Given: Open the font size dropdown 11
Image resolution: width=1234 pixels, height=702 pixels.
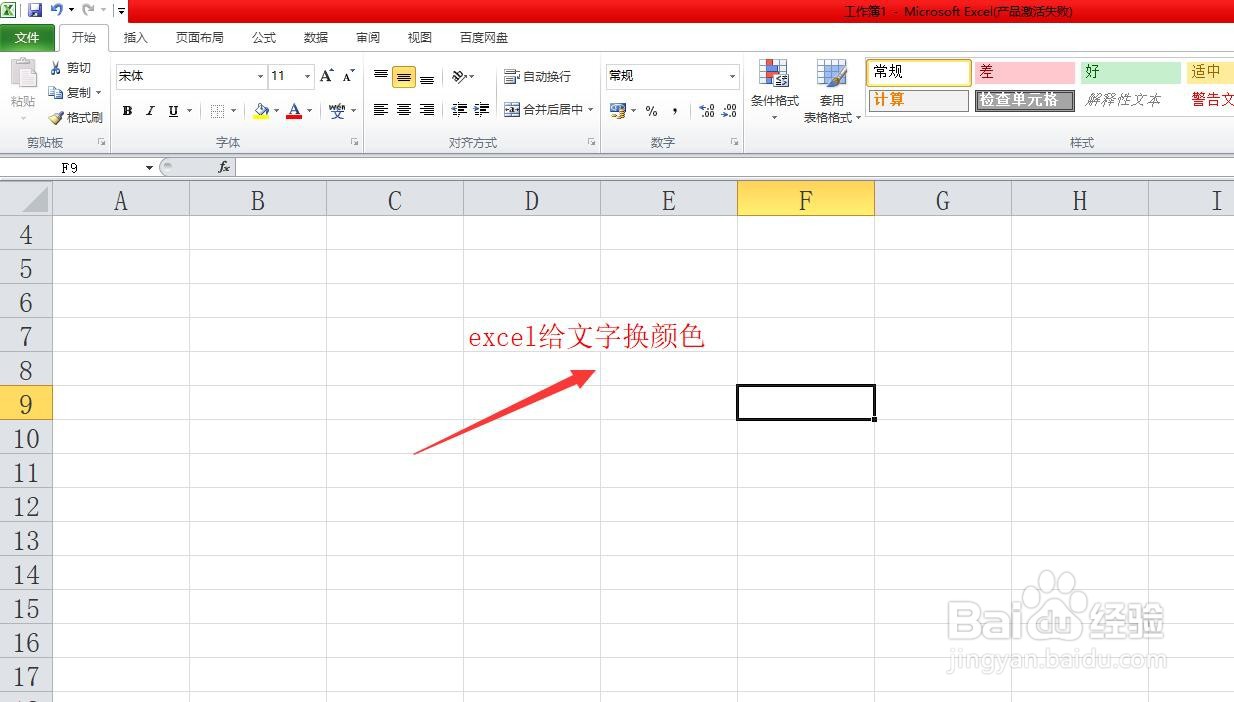Looking at the screenshot, I should pos(308,76).
